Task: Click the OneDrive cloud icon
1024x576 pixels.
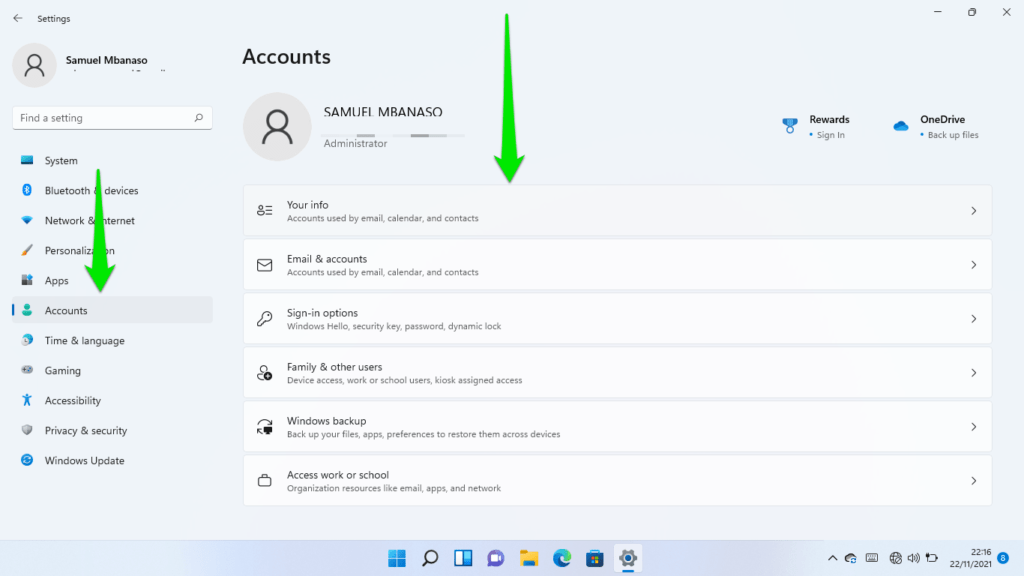Action: click(899, 126)
